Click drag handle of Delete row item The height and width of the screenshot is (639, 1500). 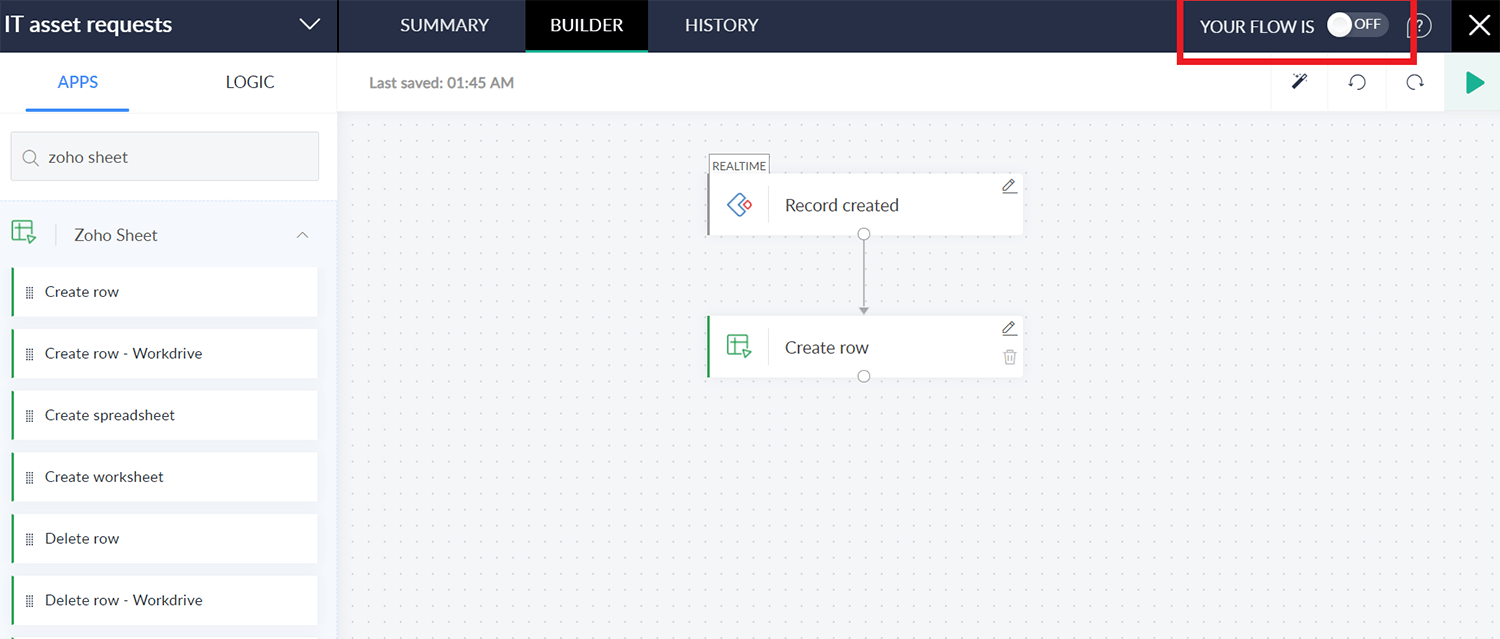click(29, 539)
